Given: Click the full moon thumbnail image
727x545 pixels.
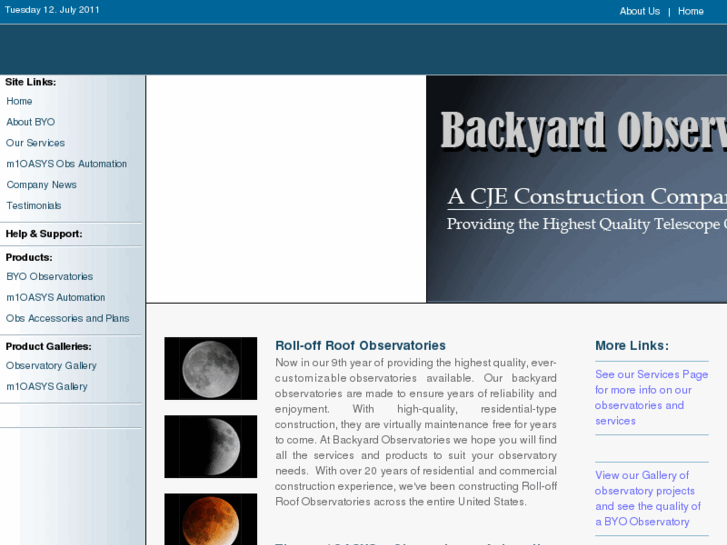Looking at the screenshot, I should coord(210,368).
